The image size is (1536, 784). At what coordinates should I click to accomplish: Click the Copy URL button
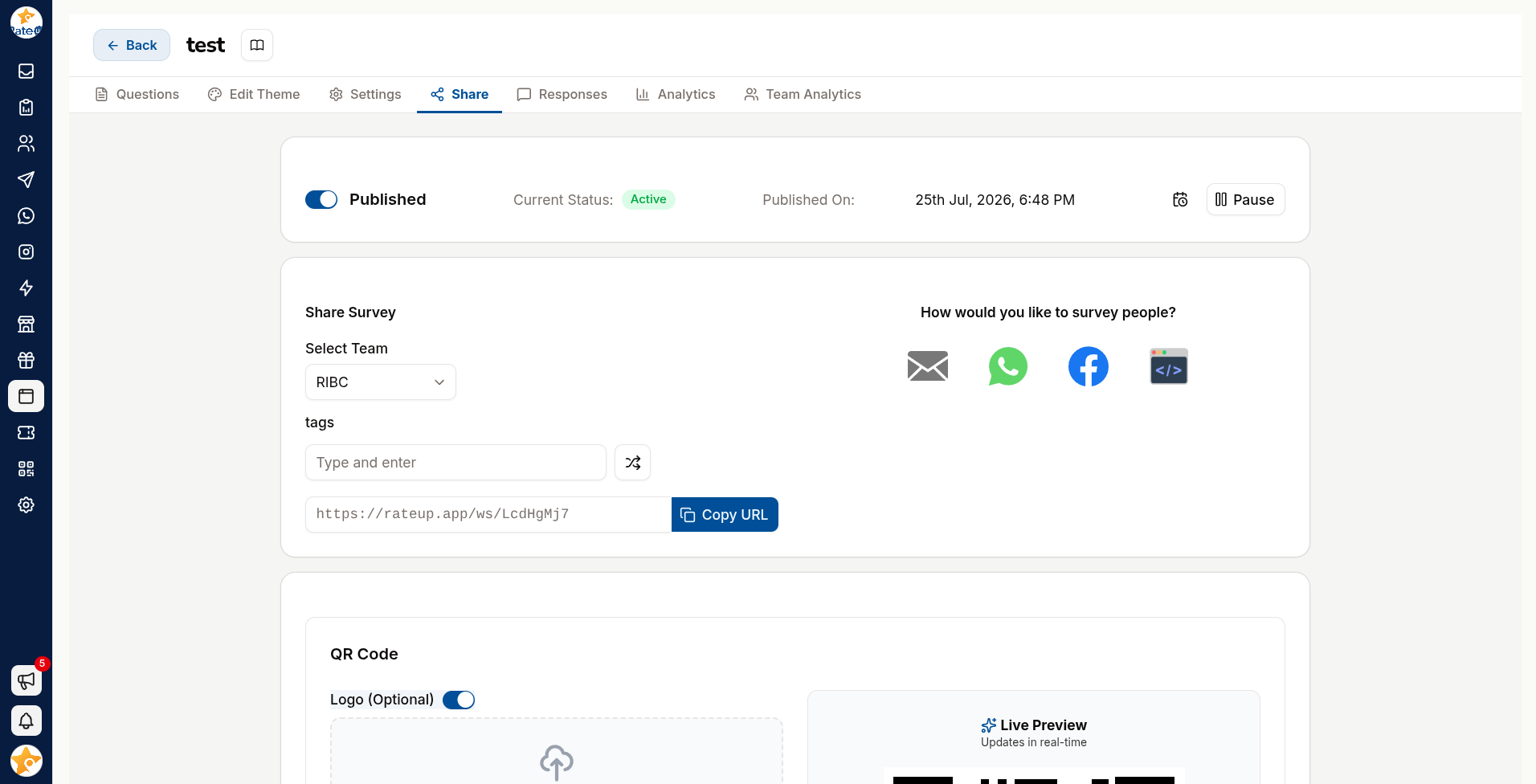725,515
